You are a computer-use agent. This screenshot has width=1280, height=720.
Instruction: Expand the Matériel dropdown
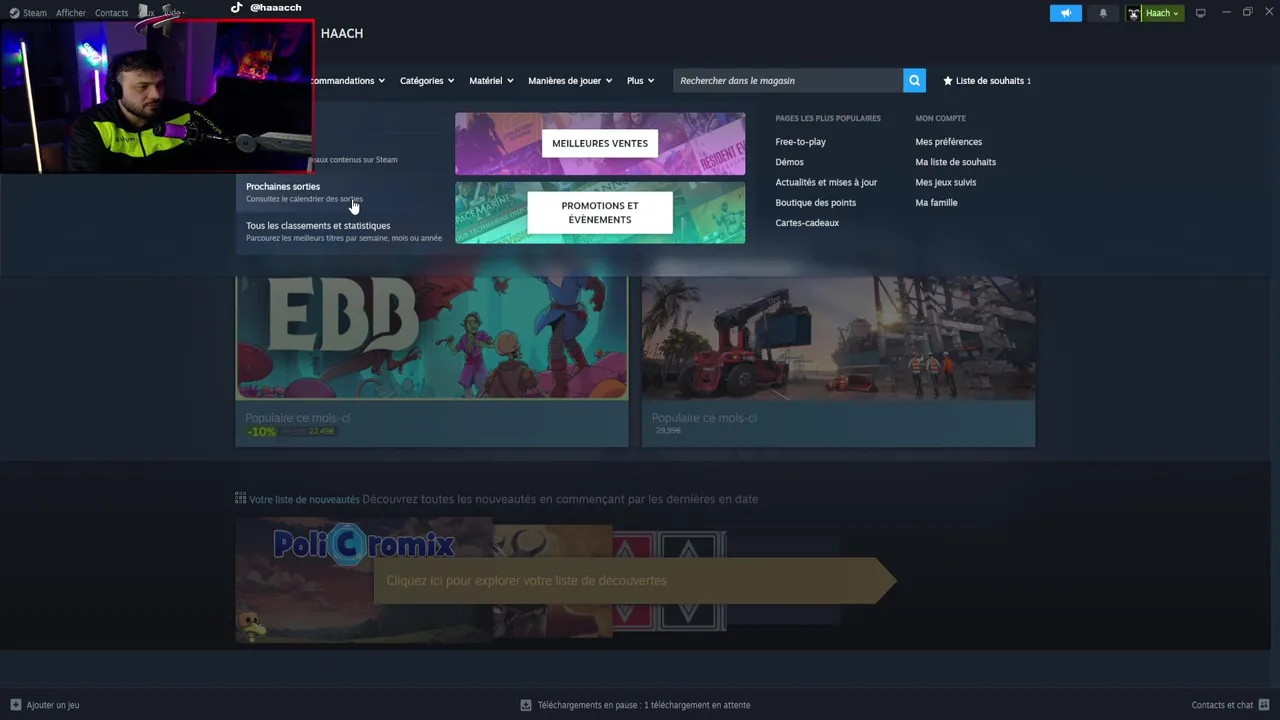click(x=491, y=81)
